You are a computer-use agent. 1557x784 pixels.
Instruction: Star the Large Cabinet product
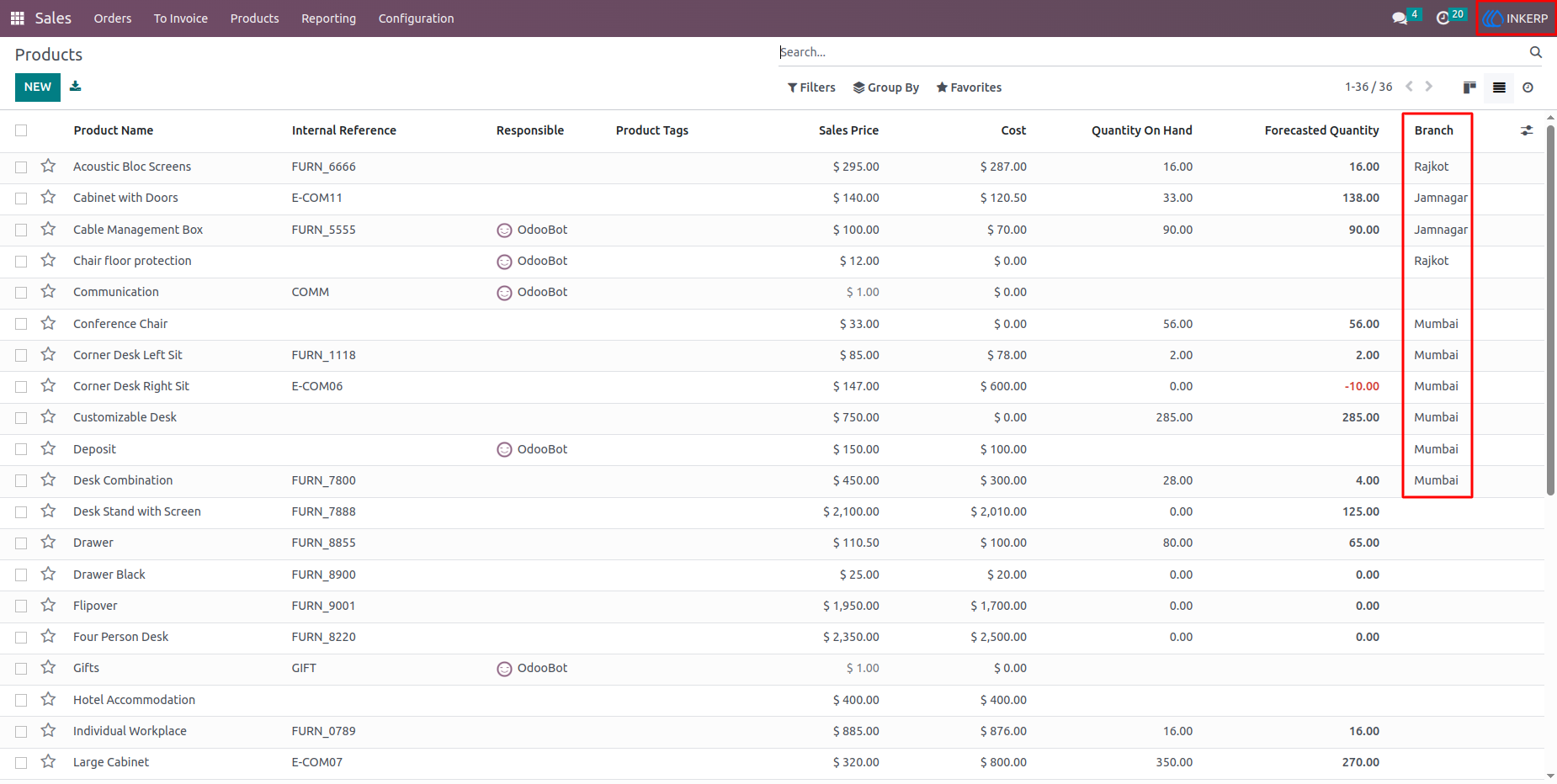48,761
